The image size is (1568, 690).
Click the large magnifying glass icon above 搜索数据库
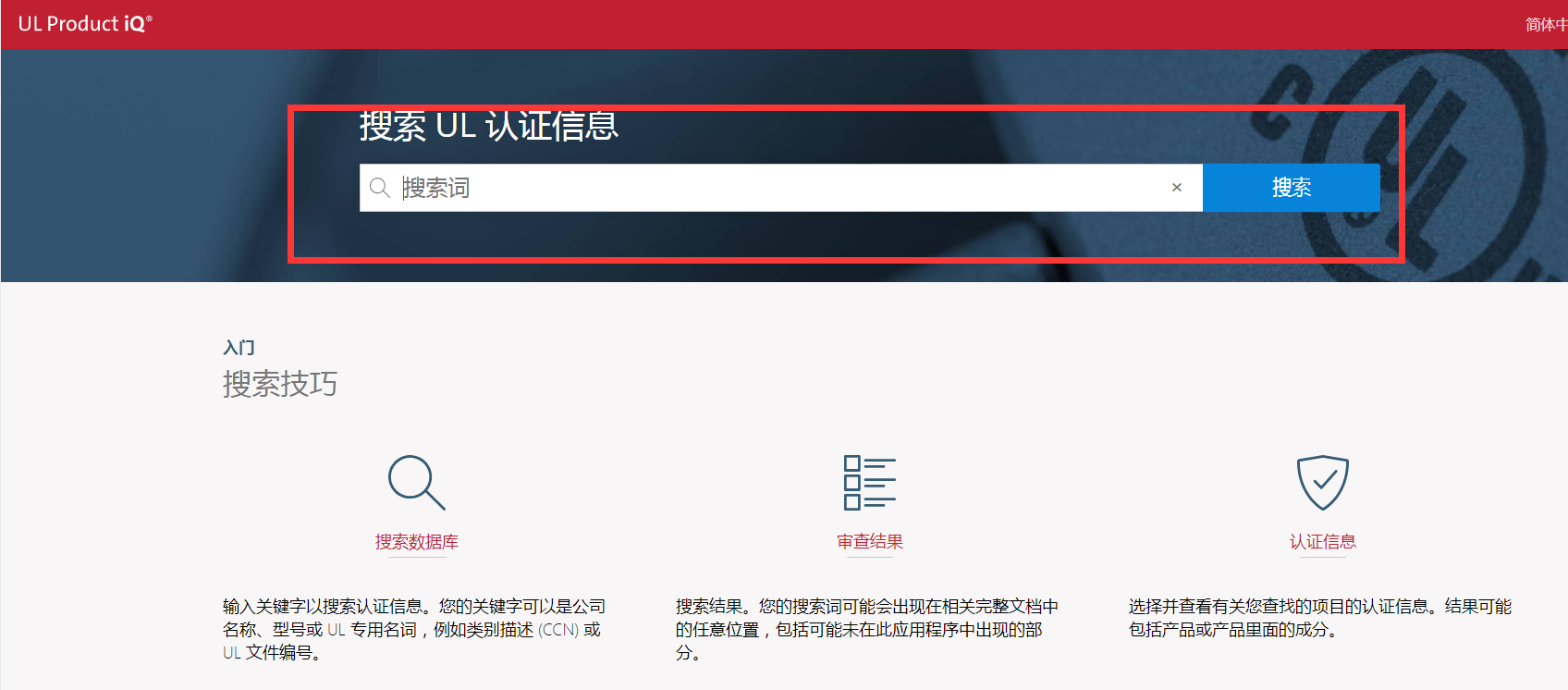tap(416, 482)
